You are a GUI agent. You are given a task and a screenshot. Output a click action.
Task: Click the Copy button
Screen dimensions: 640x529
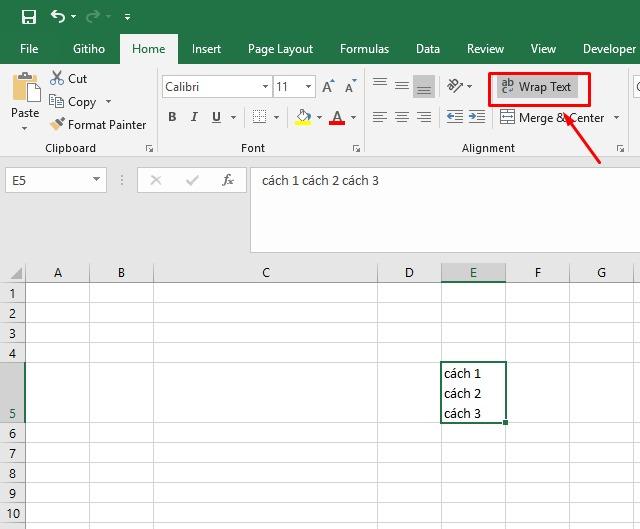click(x=73, y=101)
